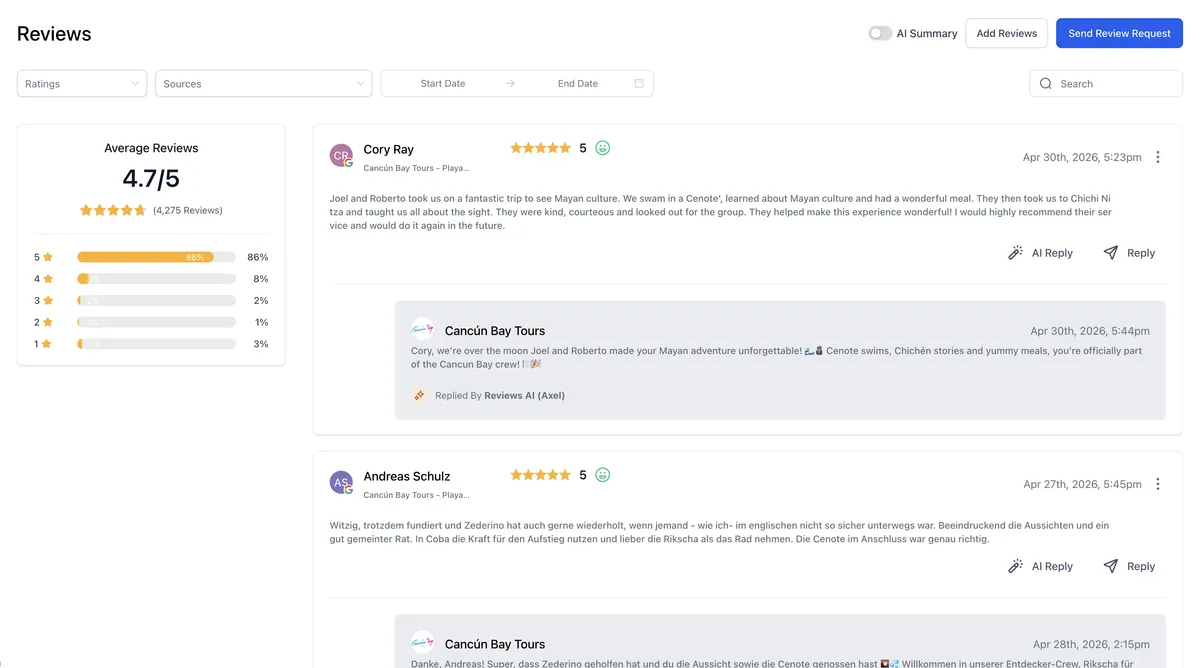1200x668 pixels.
Task: Click the happy sentiment icon on Cory Ray review
Action: [x=603, y=148]
